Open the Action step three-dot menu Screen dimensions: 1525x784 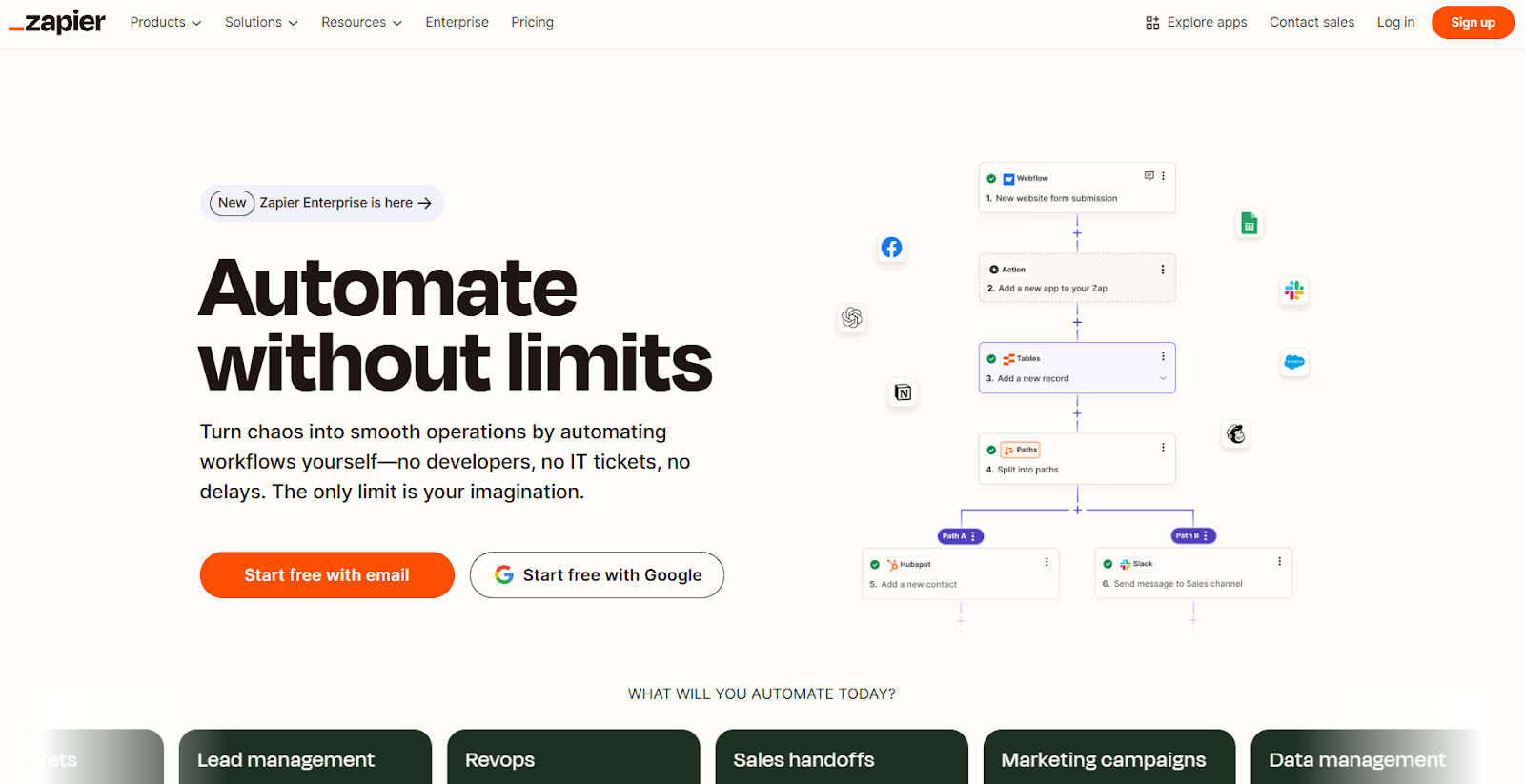point(1163,270)
